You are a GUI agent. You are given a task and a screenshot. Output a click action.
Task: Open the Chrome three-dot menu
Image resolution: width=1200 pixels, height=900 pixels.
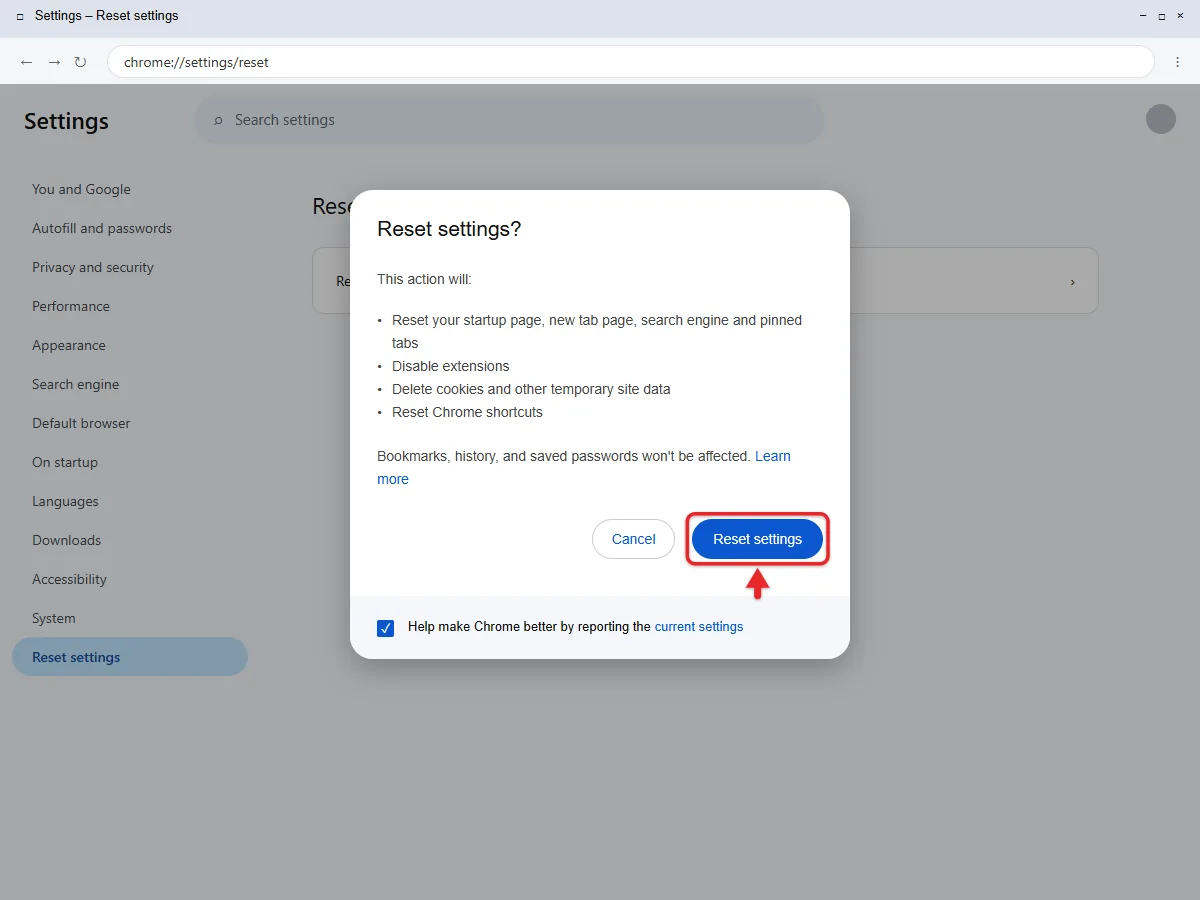click(1177, 62)
